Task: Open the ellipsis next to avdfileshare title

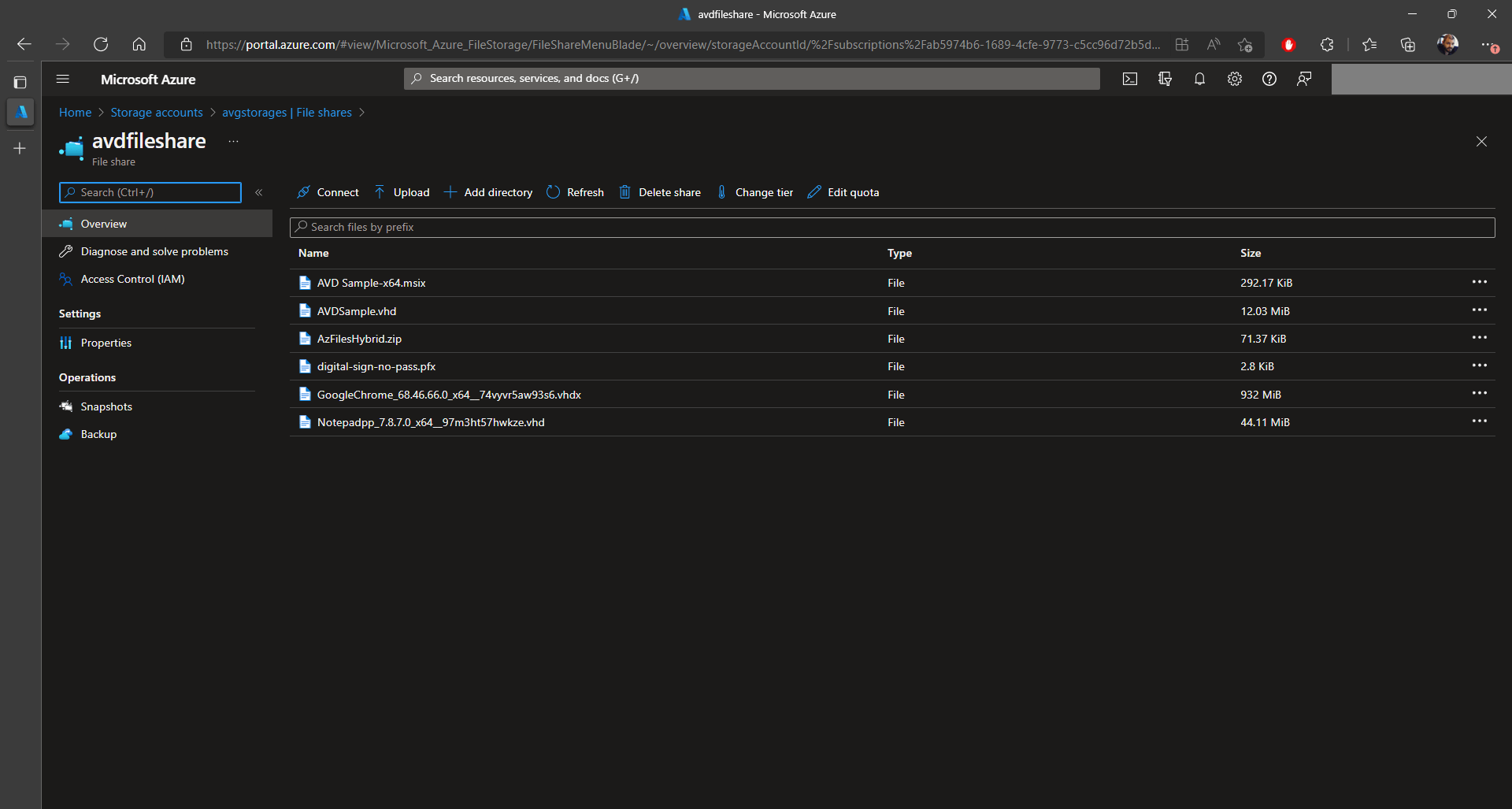Action: coord(233,141)
